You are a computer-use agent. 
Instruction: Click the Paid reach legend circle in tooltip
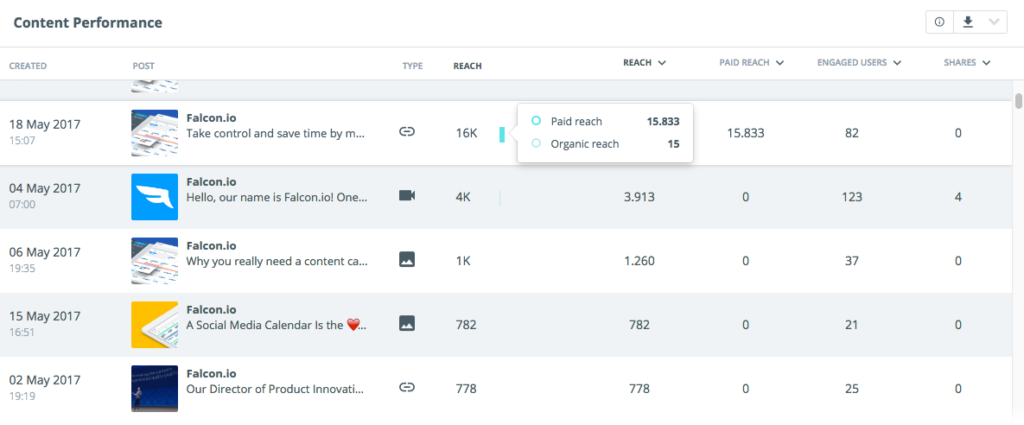pos(536,121)
